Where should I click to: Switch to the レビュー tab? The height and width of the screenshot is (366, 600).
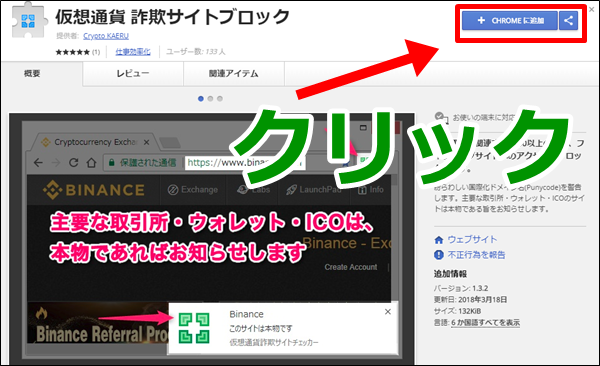pyautogui.click(x=133, y=74)
